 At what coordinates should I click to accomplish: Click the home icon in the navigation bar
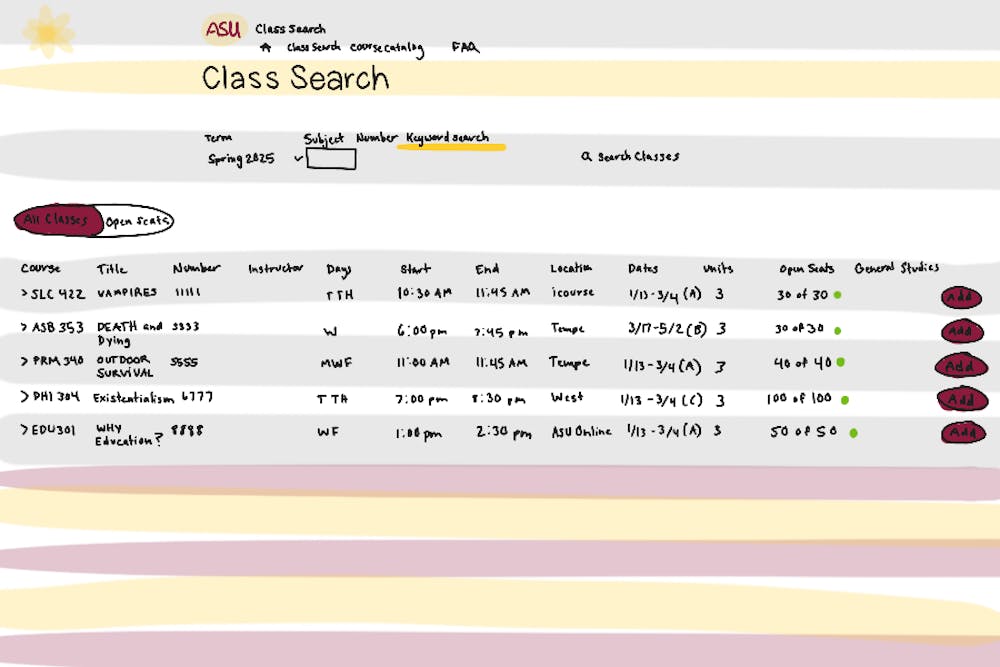pyautogui.click(x=265, y=46)
